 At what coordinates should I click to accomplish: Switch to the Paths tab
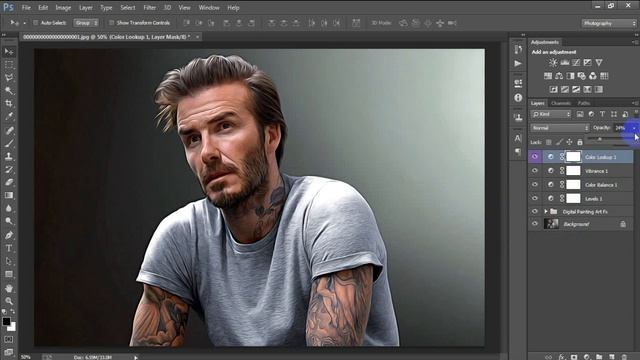[x=584, y=103]
